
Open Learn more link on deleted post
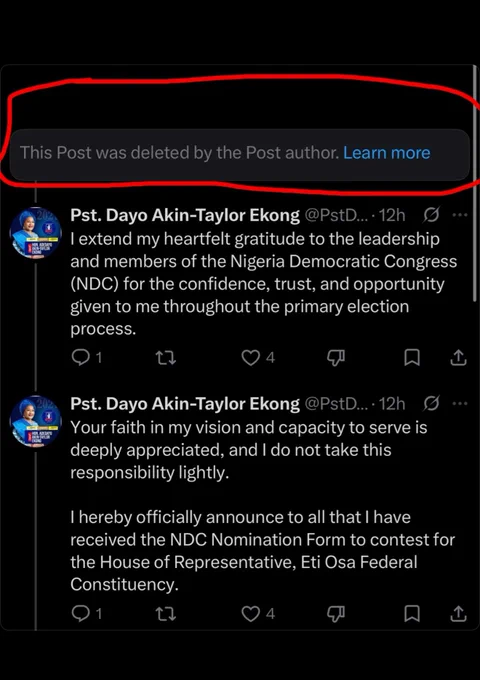pos(386,153)
